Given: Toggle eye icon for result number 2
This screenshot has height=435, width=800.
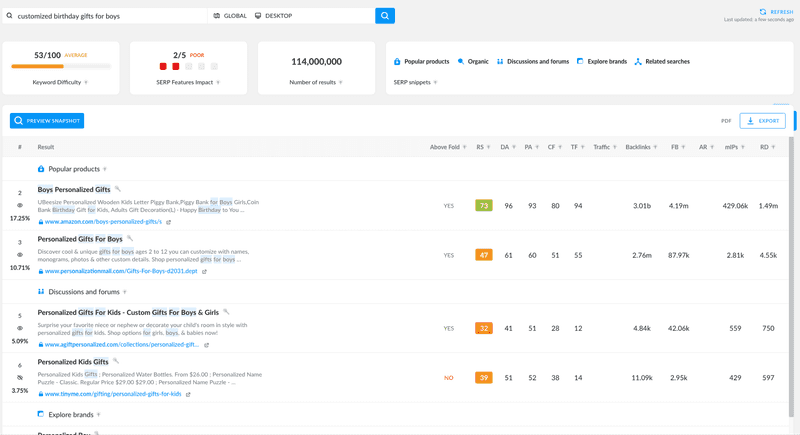Looking at the screenshot, I should pyautogui.click(x=20, y=206).
